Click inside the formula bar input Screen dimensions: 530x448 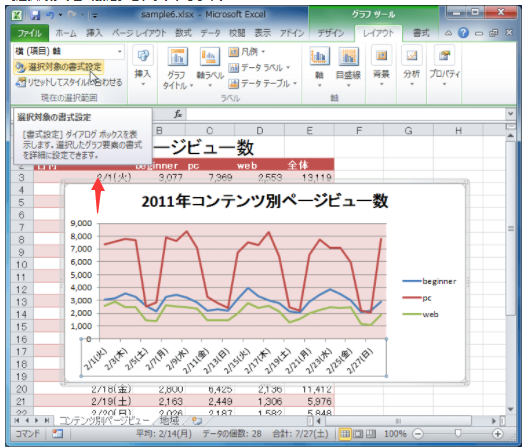click(345, 114)
